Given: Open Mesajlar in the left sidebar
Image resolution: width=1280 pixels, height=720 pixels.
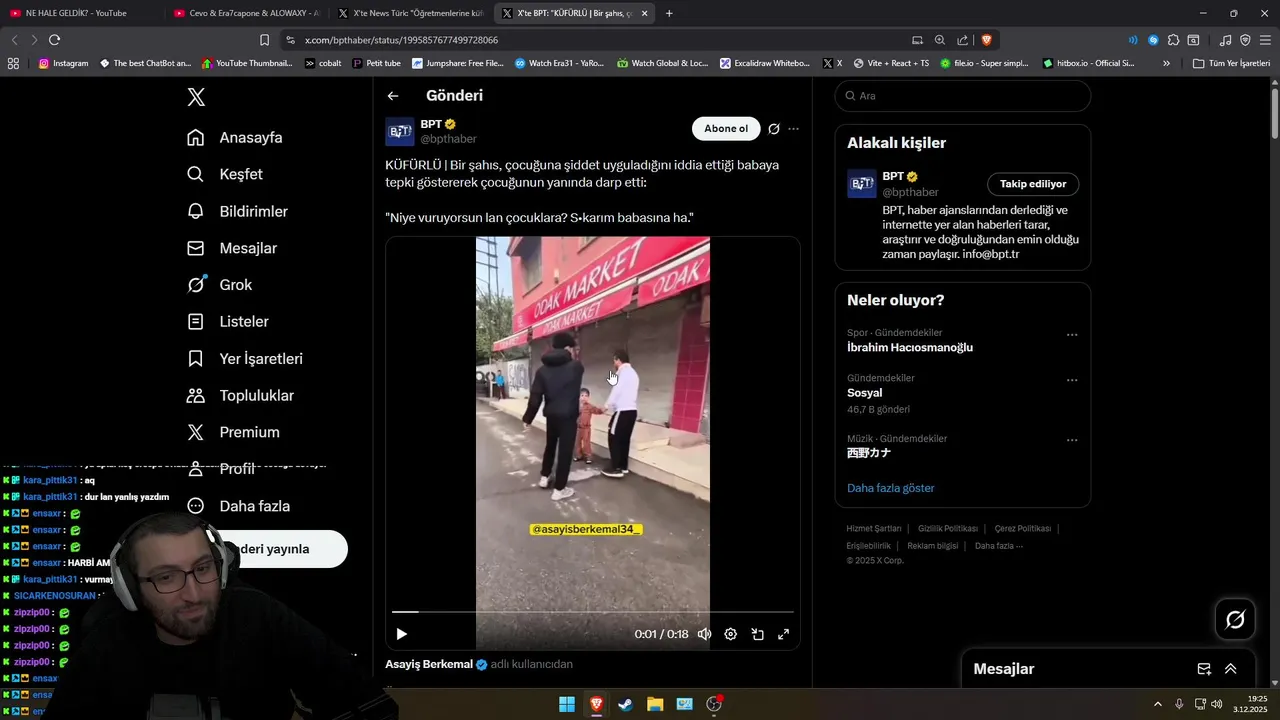Looking at the screenshot, I should [232, 248].
